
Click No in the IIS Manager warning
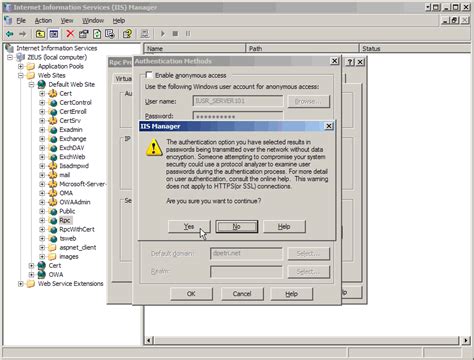[236, 227]
